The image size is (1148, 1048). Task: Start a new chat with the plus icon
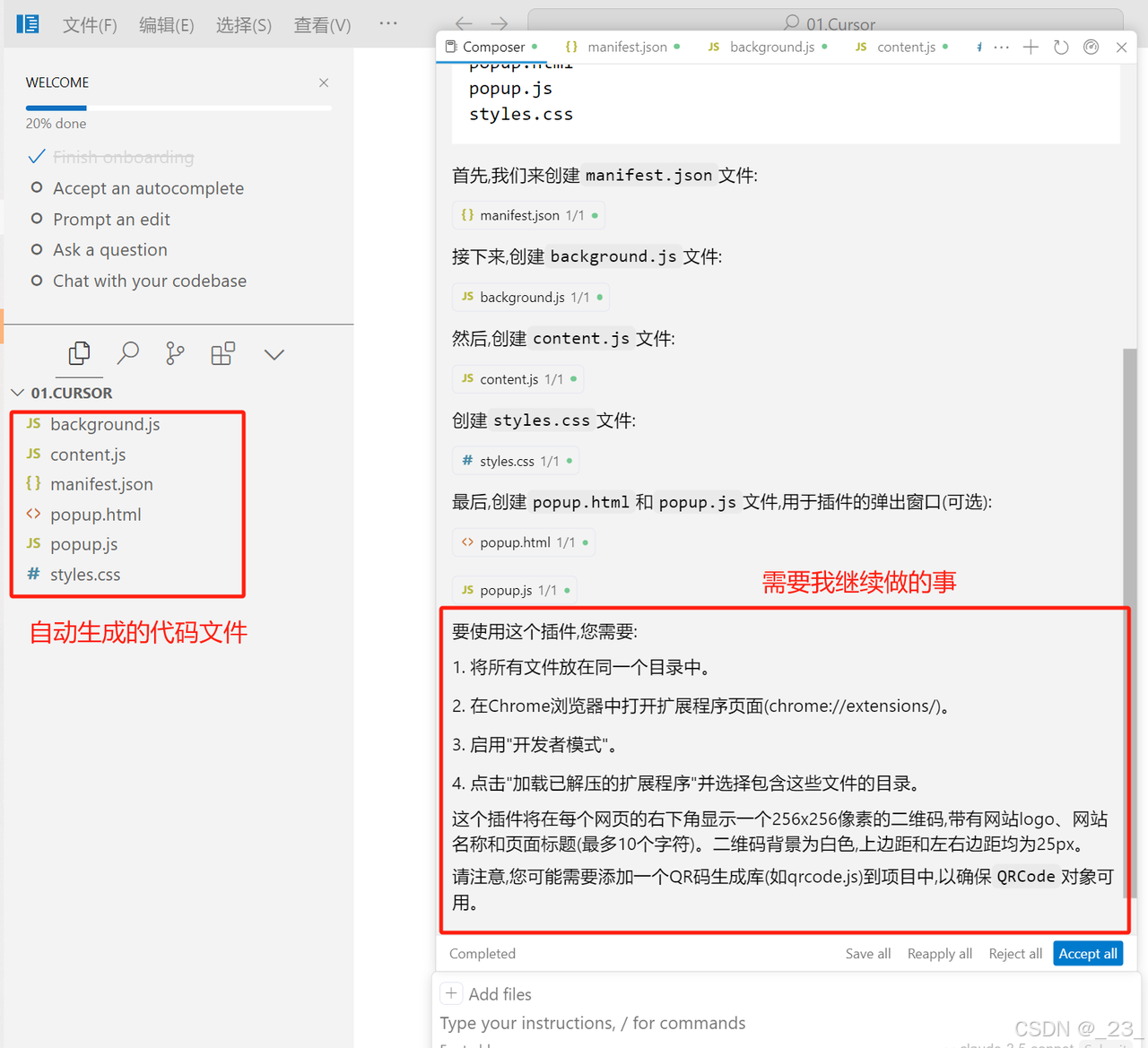coord(1031,47)
